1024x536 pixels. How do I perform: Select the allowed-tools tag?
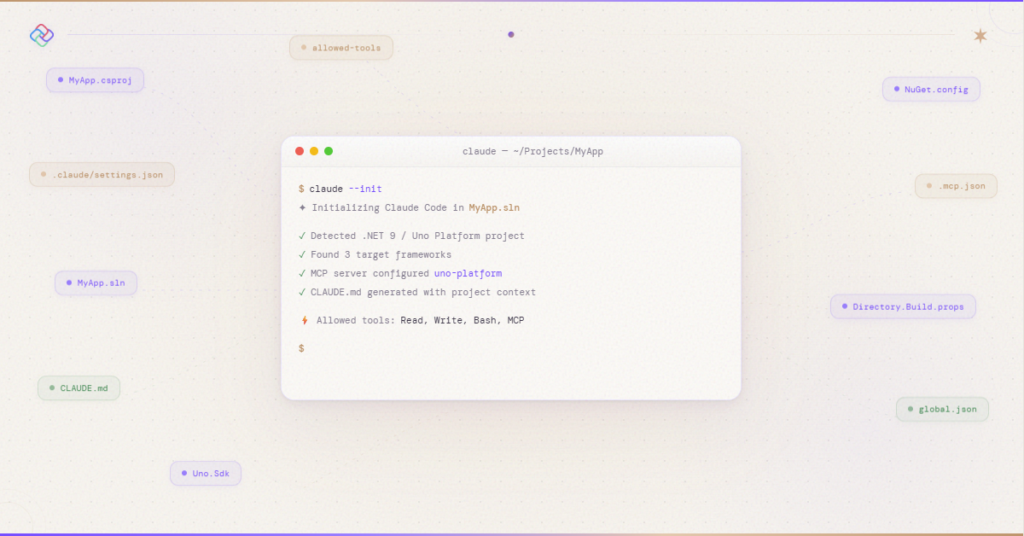tap(341, 48)
